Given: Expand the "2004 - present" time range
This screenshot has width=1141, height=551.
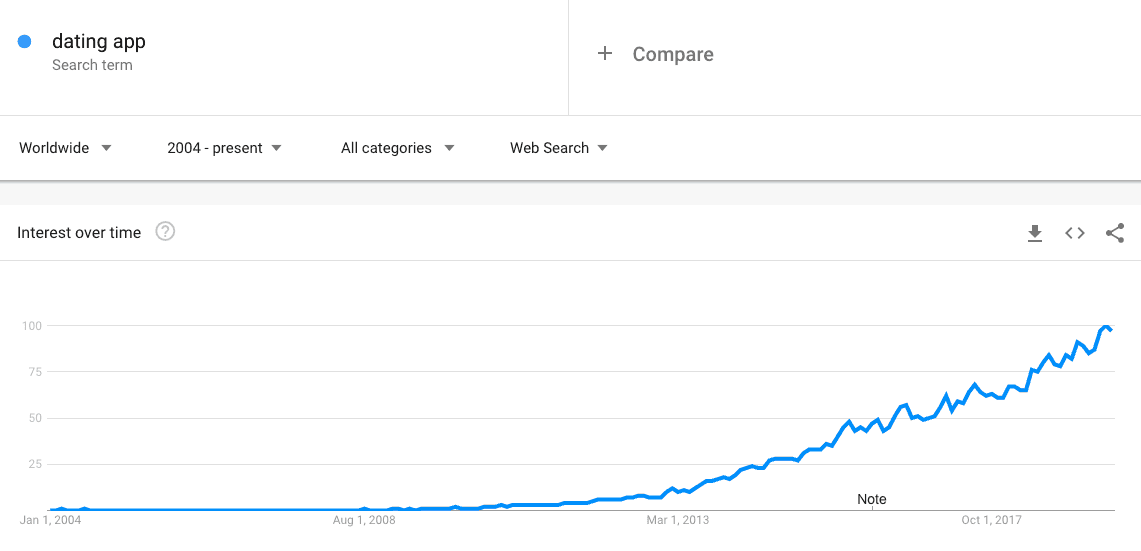Looking at the screenshot, I should click(x=224, y=148).
